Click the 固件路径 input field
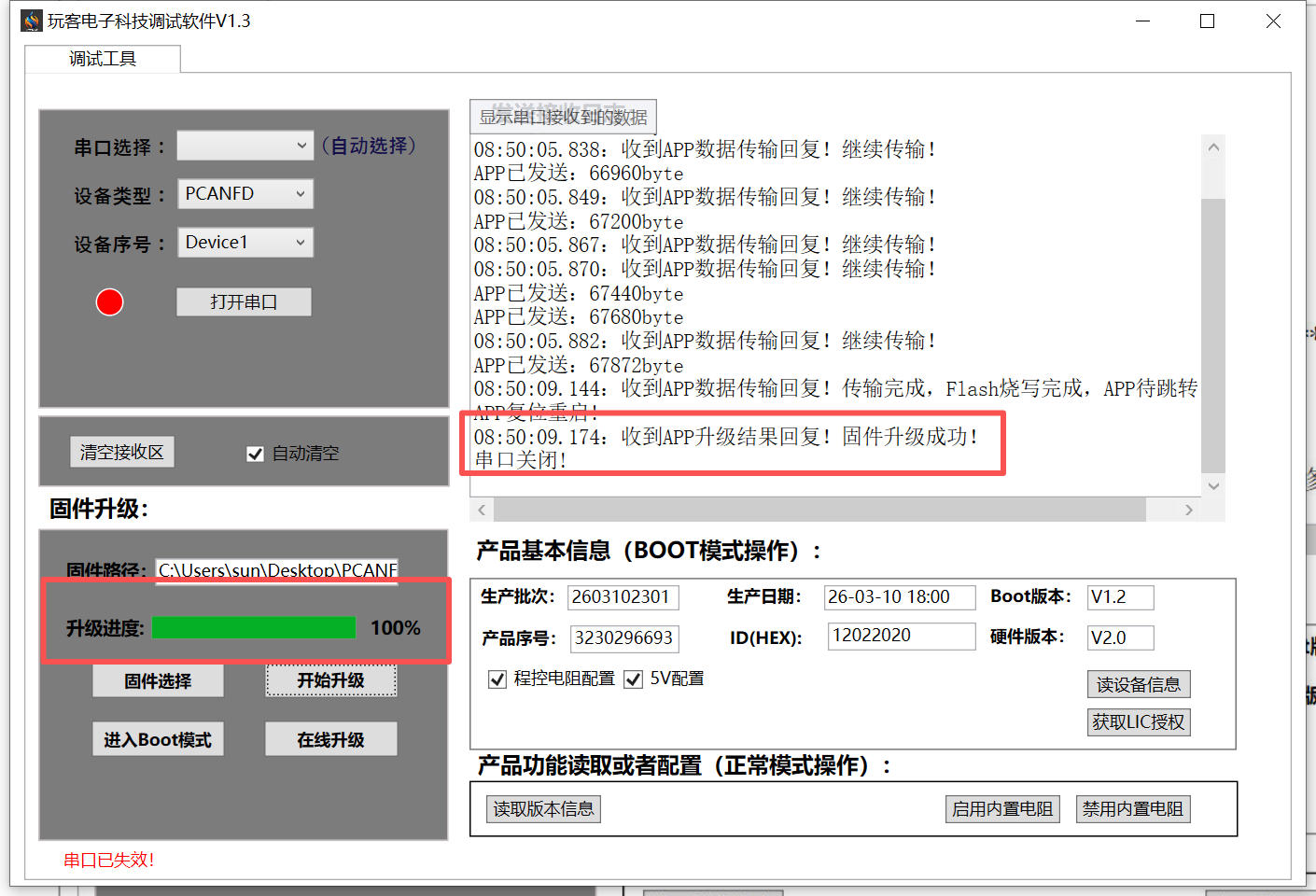The image size is (1316, 896). [x=276, y=570]
